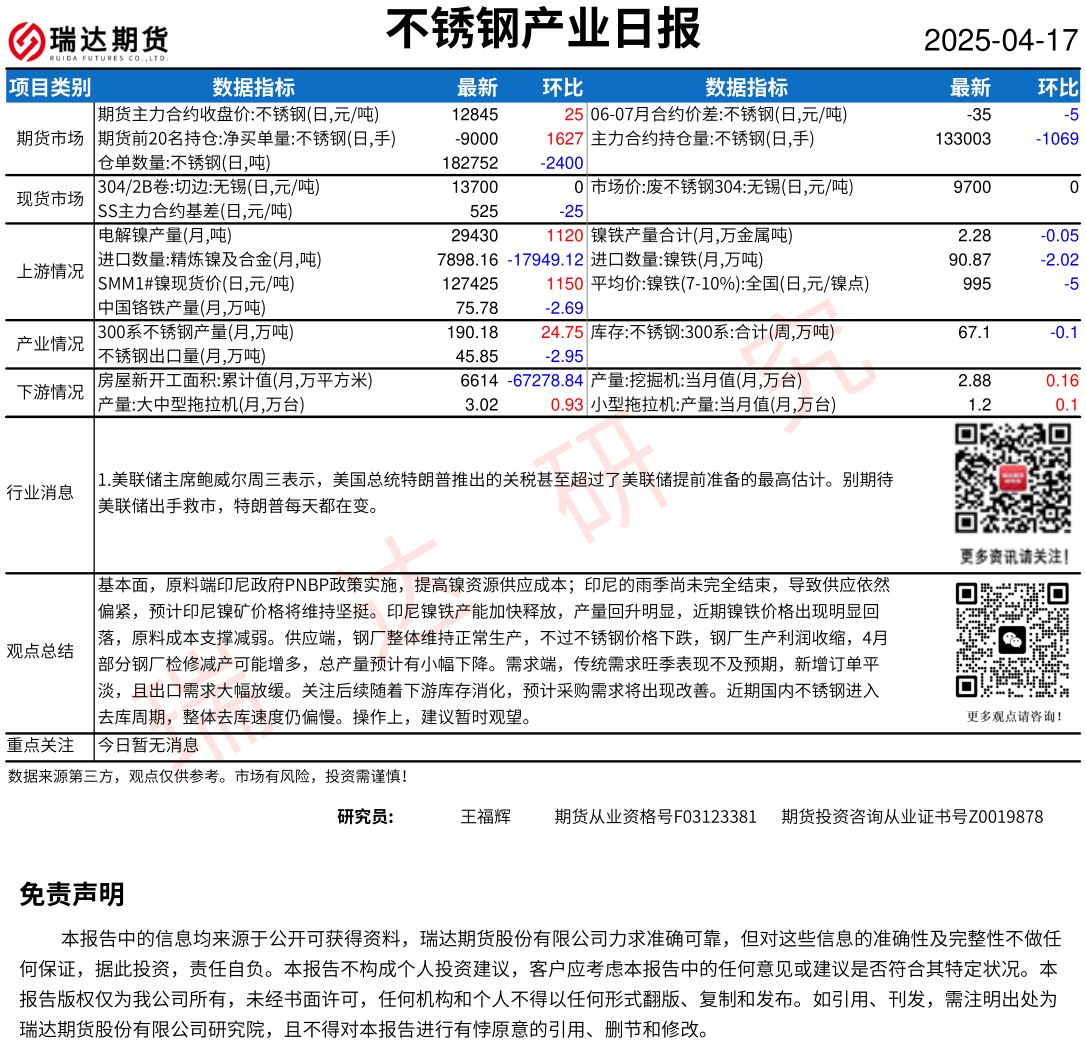Select the 期货前20名持仓:净买单量 indicator

tap(247, 139)
